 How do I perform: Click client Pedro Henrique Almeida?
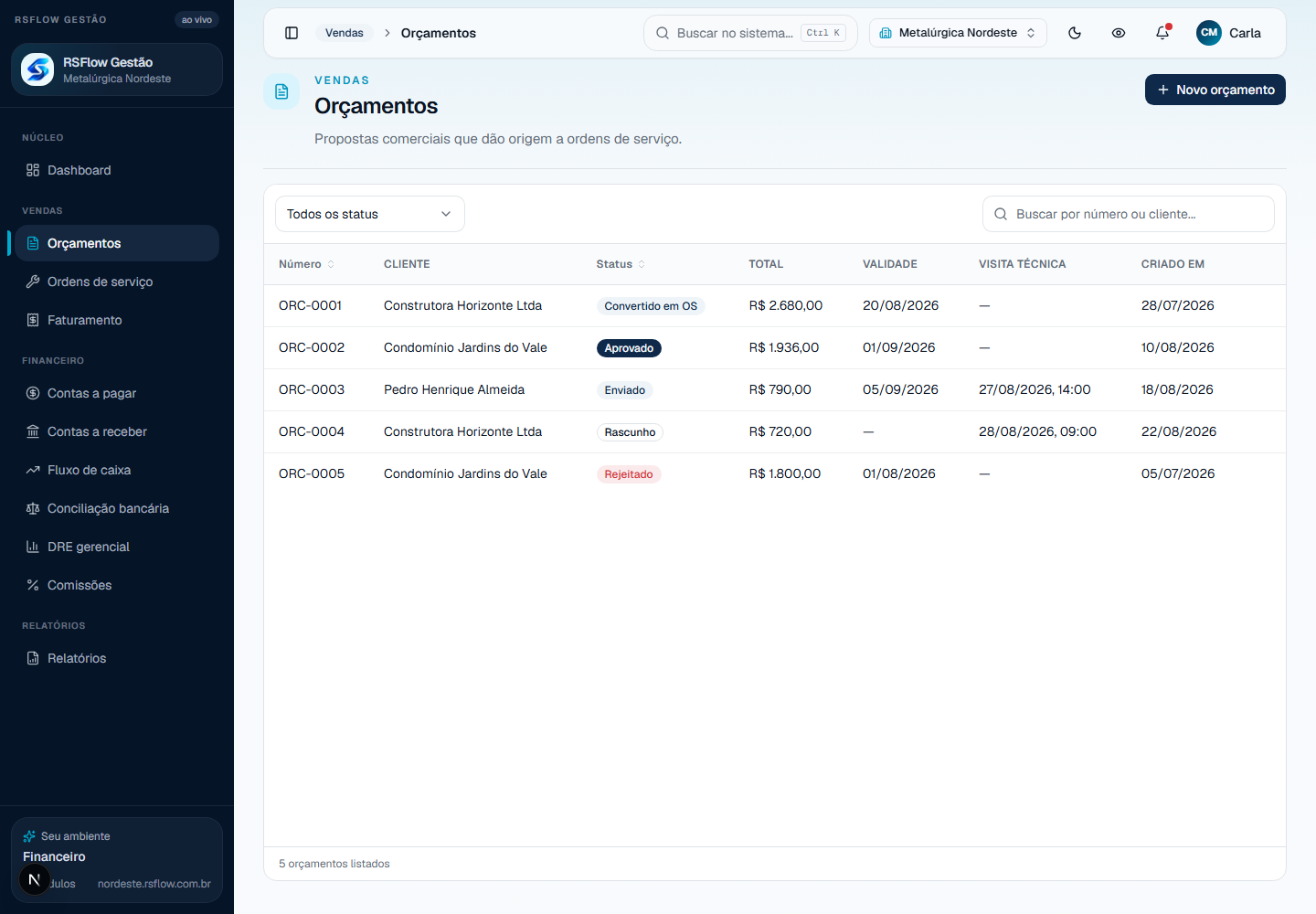tap(454, 389)
